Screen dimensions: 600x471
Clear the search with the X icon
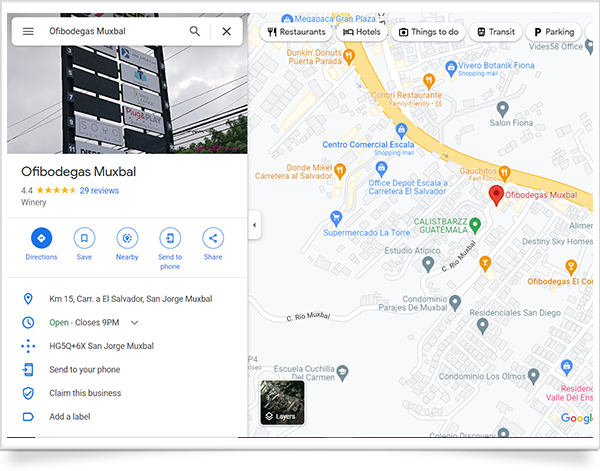pos(227,31)
